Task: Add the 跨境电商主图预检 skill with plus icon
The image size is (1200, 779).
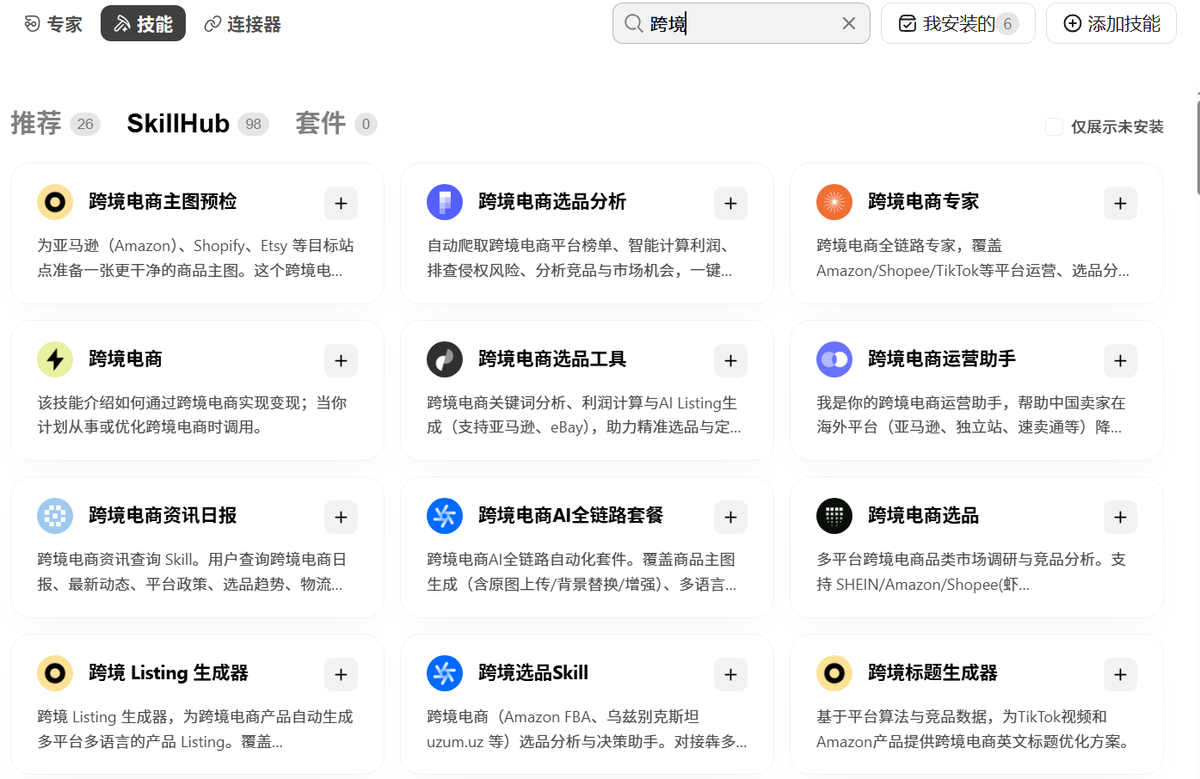Action: pos(341,203)
